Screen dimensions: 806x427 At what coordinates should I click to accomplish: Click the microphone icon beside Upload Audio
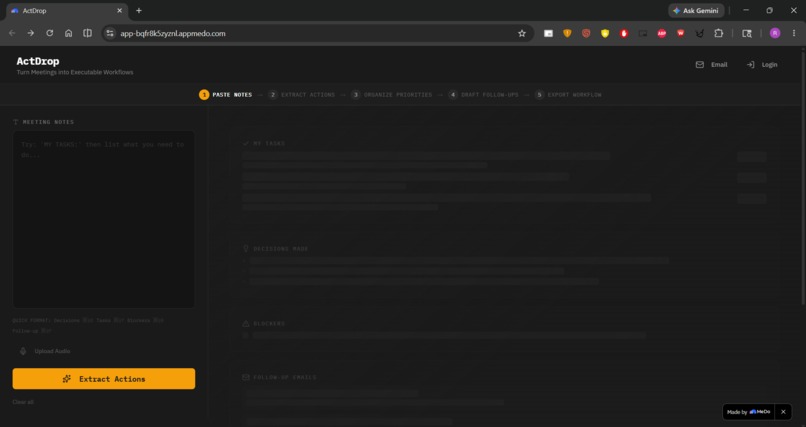(23, 351)
